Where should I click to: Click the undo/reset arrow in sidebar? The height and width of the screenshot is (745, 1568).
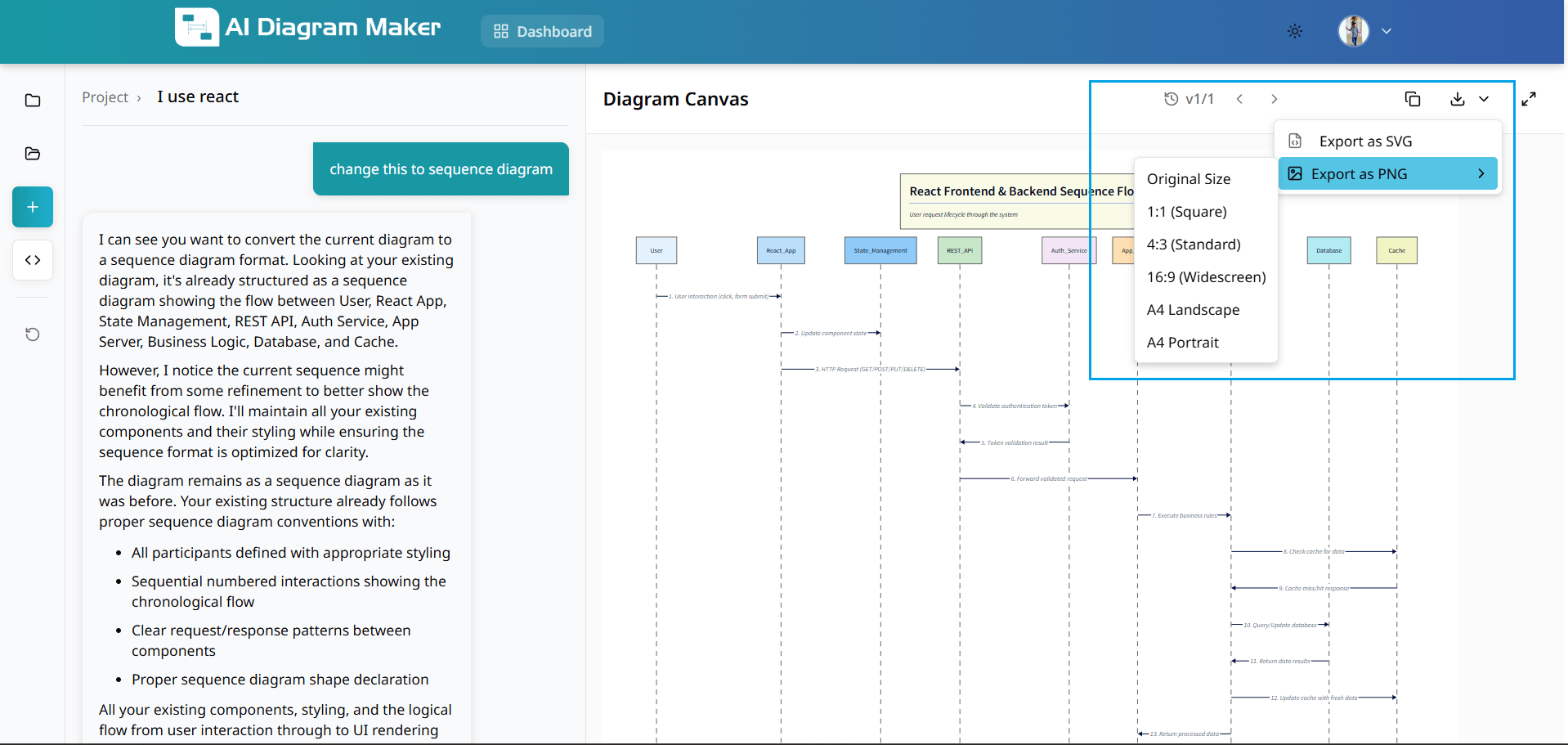(x=33, y=334)
